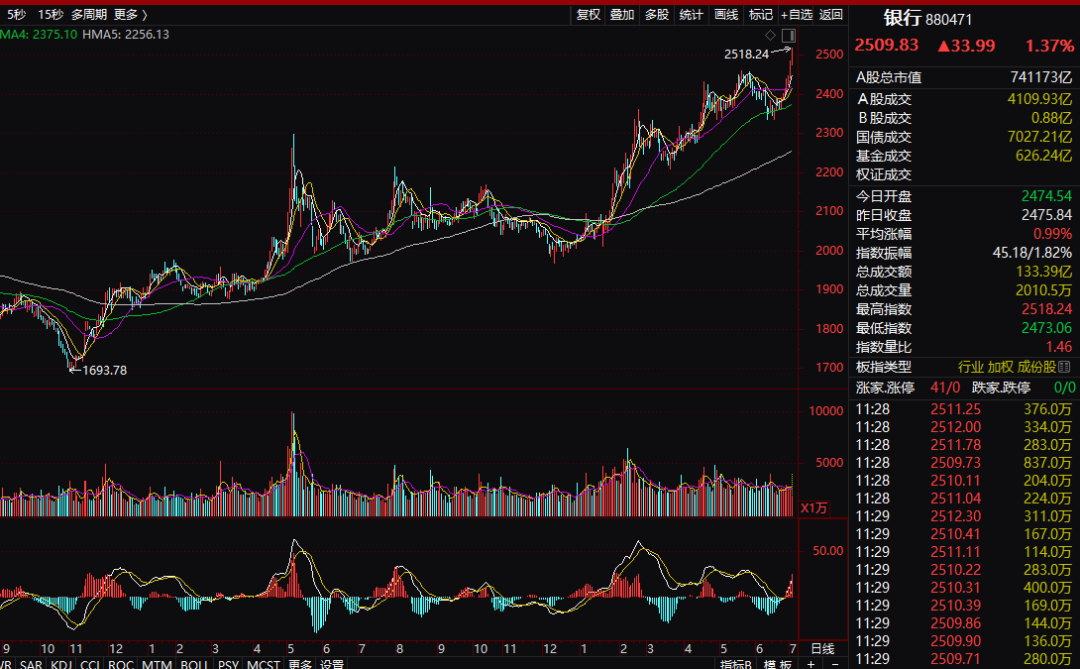1080x669 pixels.
Task: Open the 设置 indicator settings
Action: pyautogui.click(x=332, y=664)
